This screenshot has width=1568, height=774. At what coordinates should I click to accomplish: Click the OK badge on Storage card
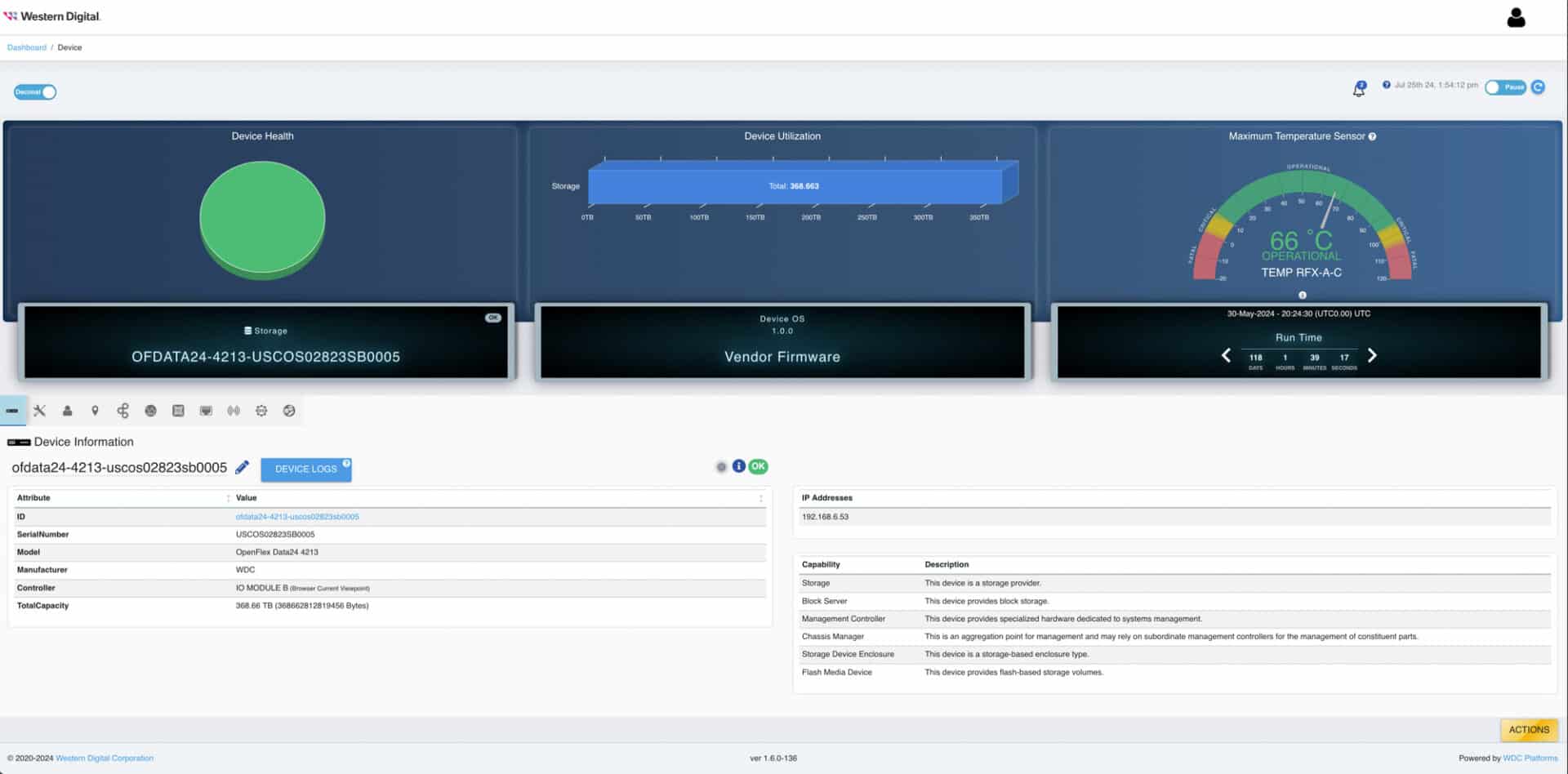[493, 318]
